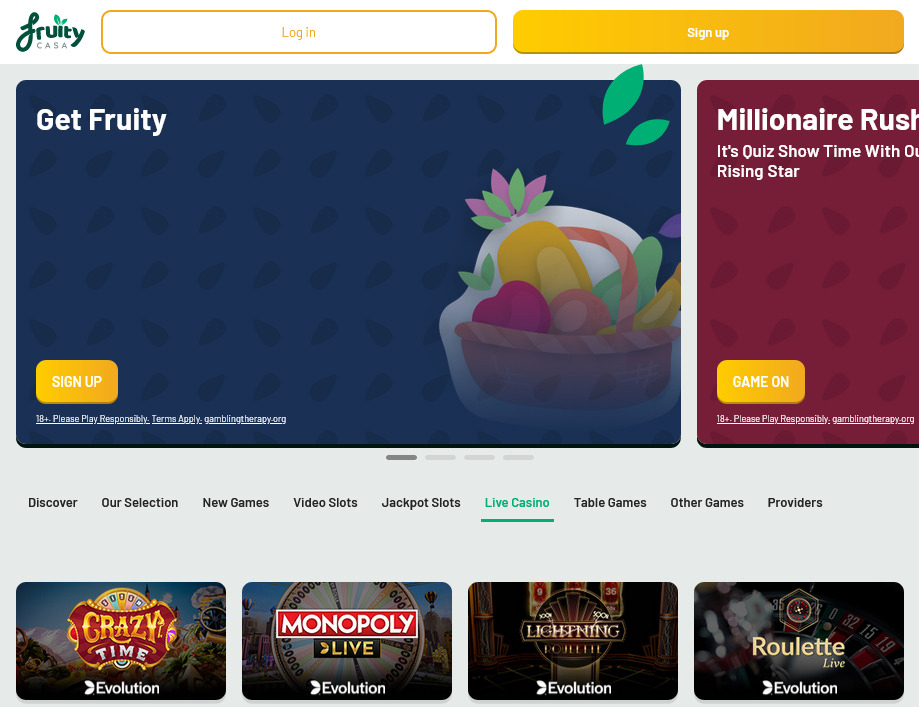This screenshot has height=707, width=919.
Task: Open the Monopoly Live game tile
Action: click(x=347, y=641)
